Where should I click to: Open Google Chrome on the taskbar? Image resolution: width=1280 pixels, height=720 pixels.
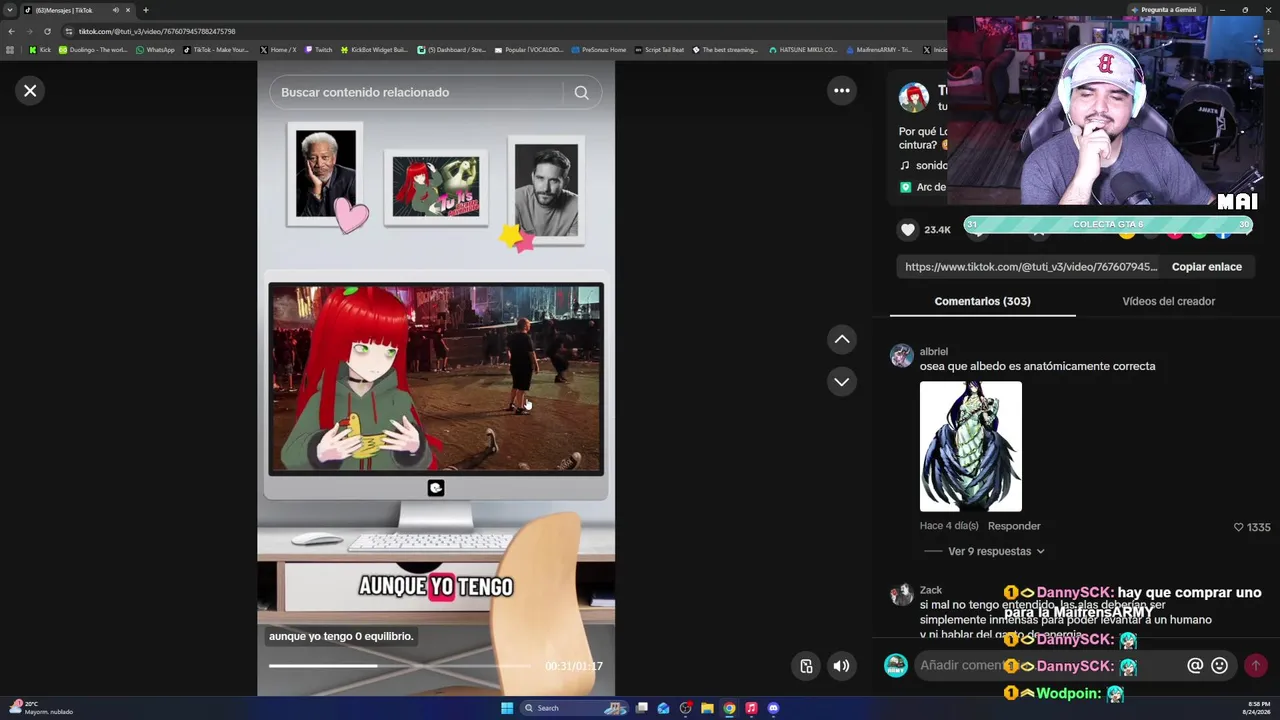coord(729,708)
